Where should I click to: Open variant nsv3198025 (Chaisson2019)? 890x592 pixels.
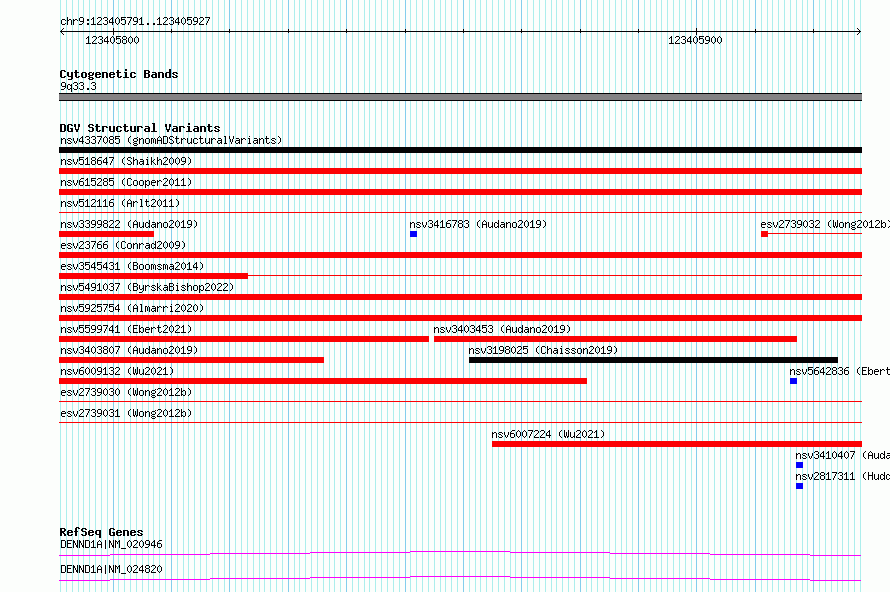(543, 350)
